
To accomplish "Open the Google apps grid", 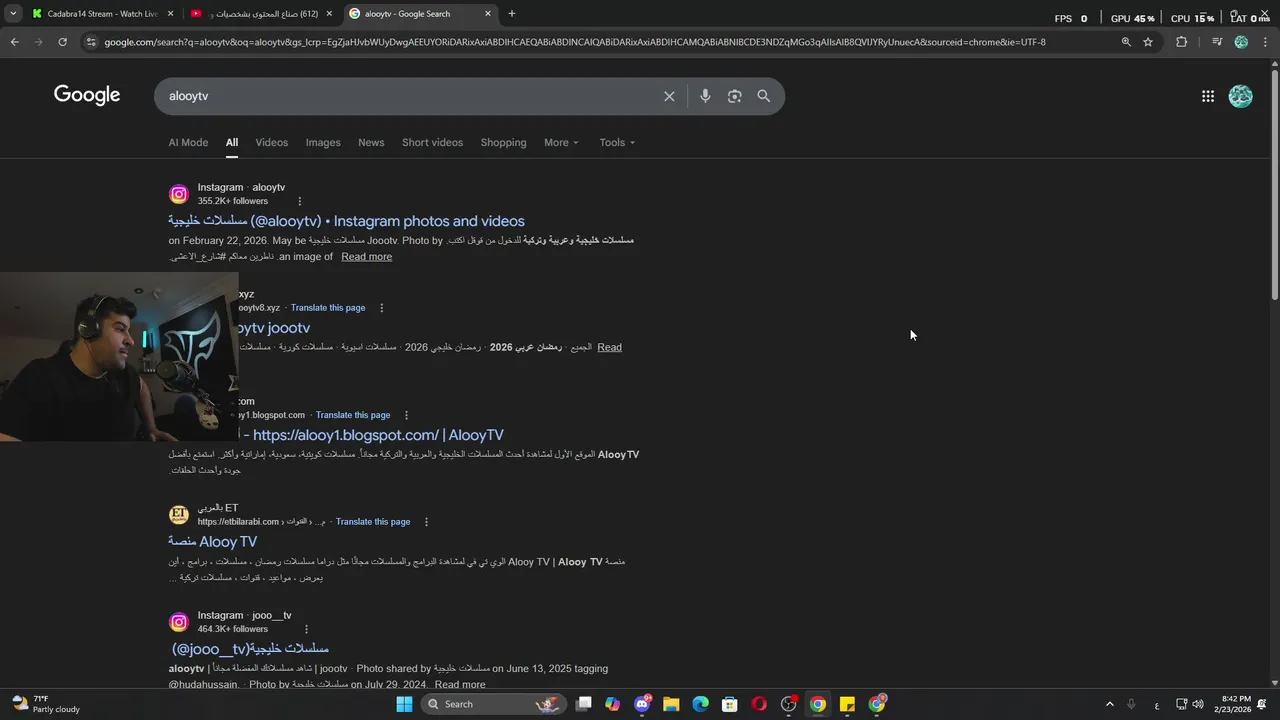I will click(x=1208, y=96).
